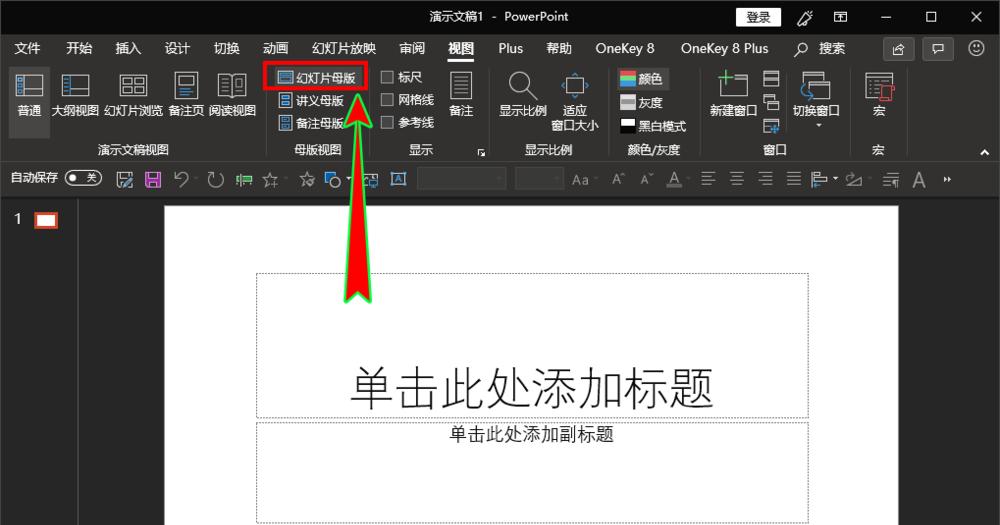Select 黑白模式 black and white mode
The height and width of the screenshot is (525, 1000).
[653, 126]
